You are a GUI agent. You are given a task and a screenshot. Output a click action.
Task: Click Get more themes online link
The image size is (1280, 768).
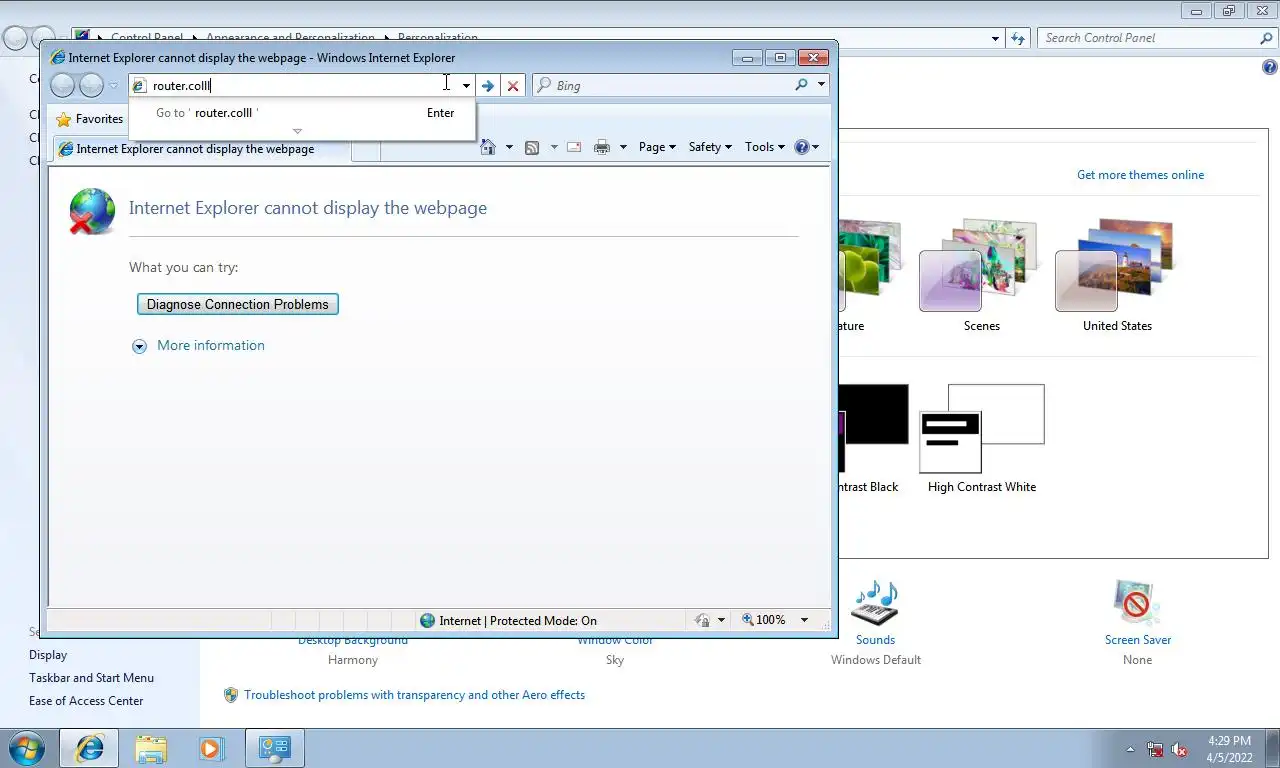(x=1140, y=175)
